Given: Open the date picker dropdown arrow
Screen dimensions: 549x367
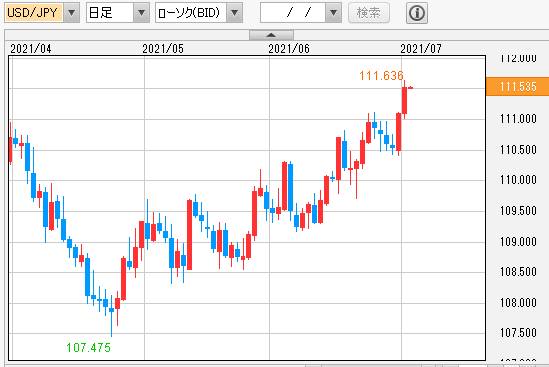Looking at the screenshot, I should [x=334, y=13].
